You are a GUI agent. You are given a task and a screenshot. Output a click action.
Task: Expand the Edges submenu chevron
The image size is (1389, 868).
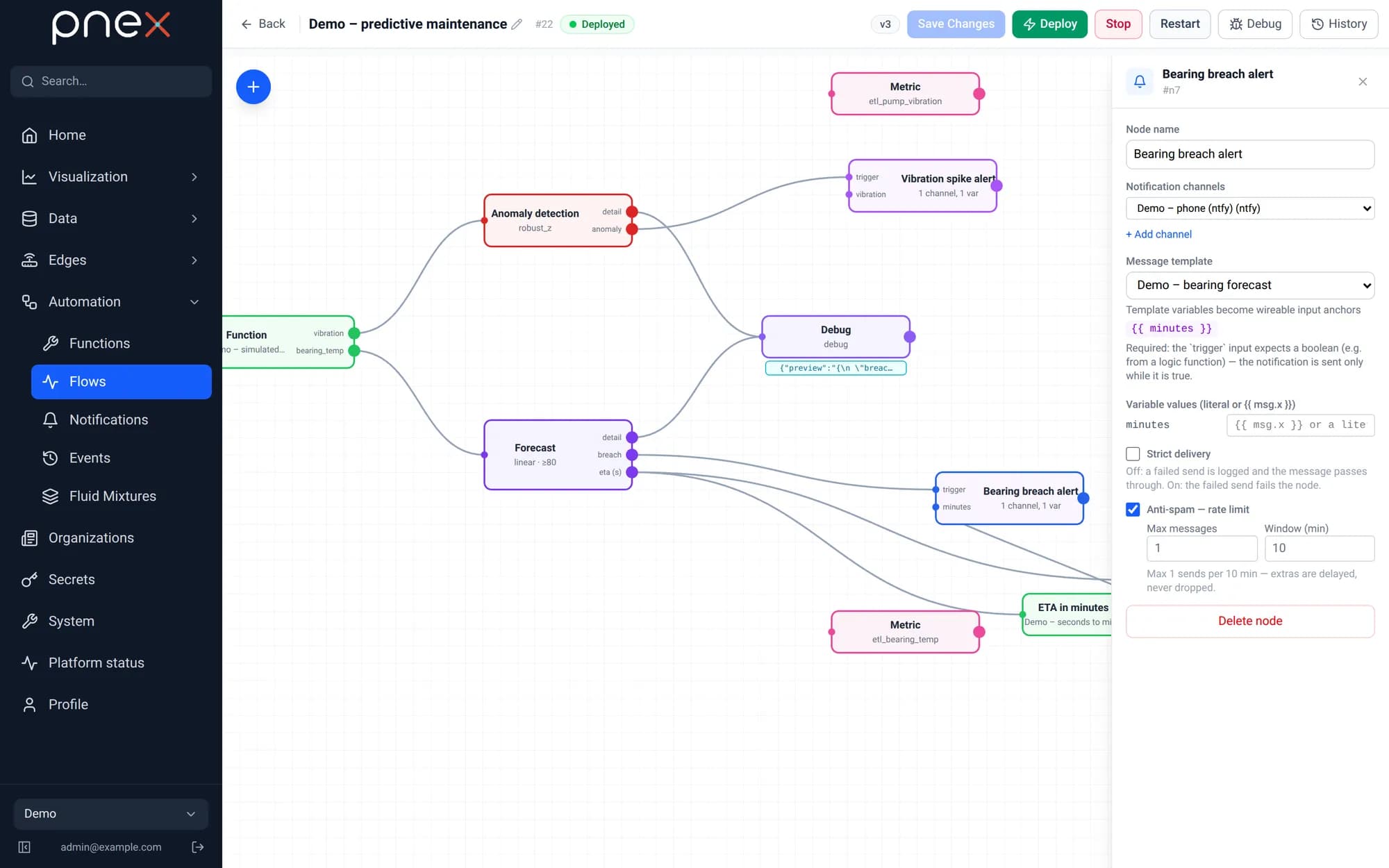click(x=194, y=260)
